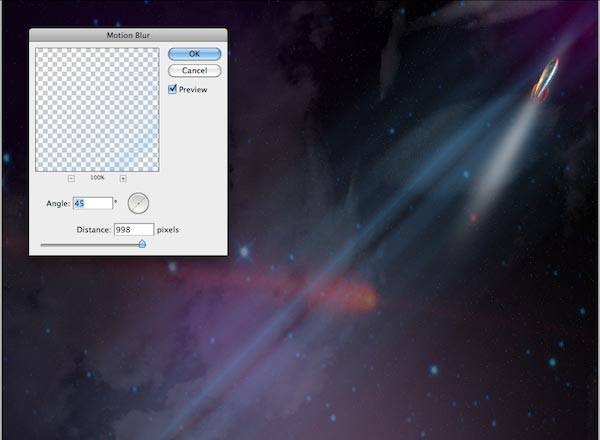Click the Motion Blur dialog title bar
Screen dimensions: 600x440
[x=128, y=35]
